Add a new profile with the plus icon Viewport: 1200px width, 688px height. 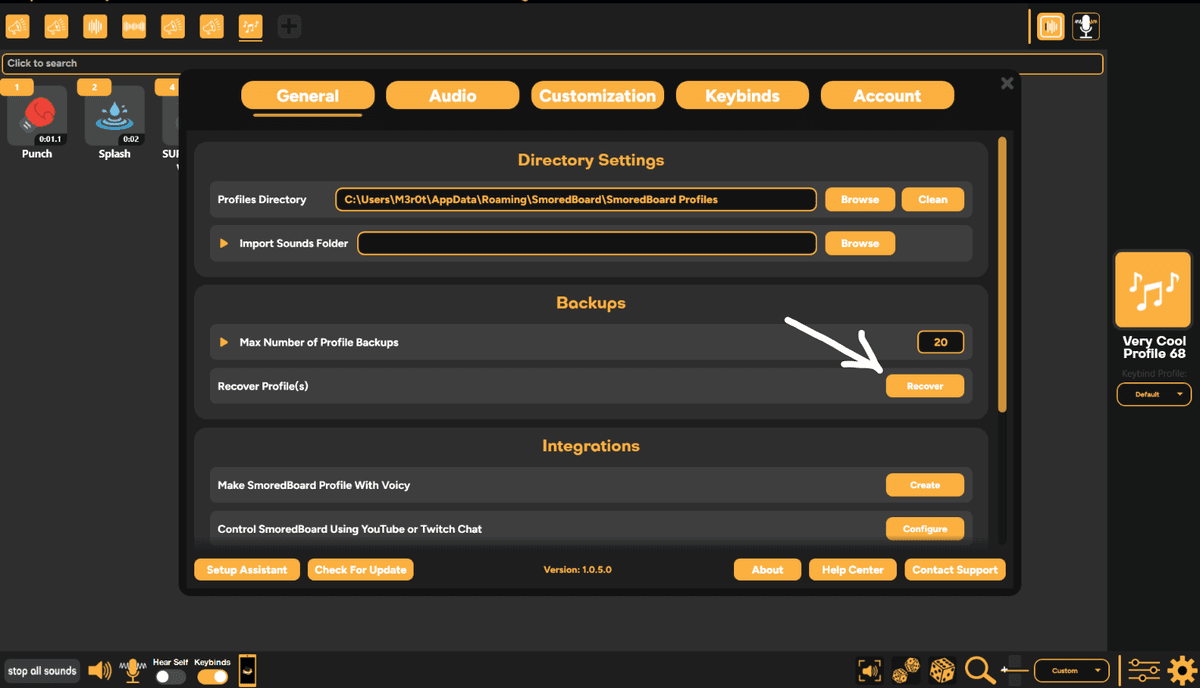coord(289,26)
